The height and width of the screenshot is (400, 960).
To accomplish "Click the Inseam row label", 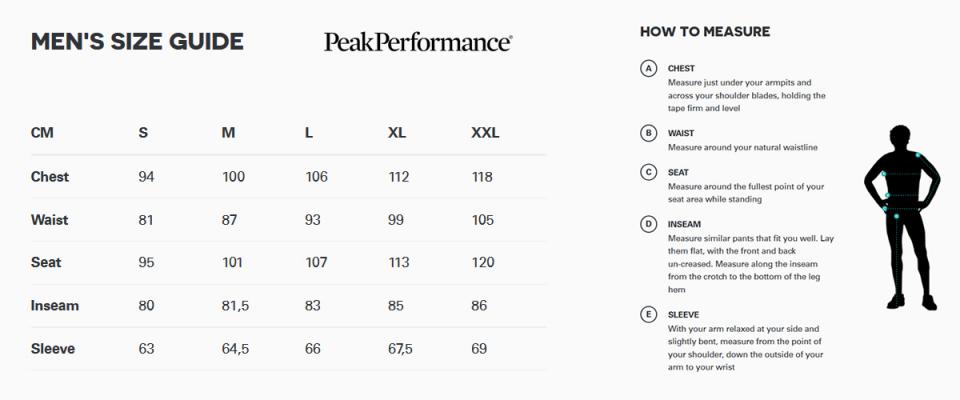I will 54,306.
